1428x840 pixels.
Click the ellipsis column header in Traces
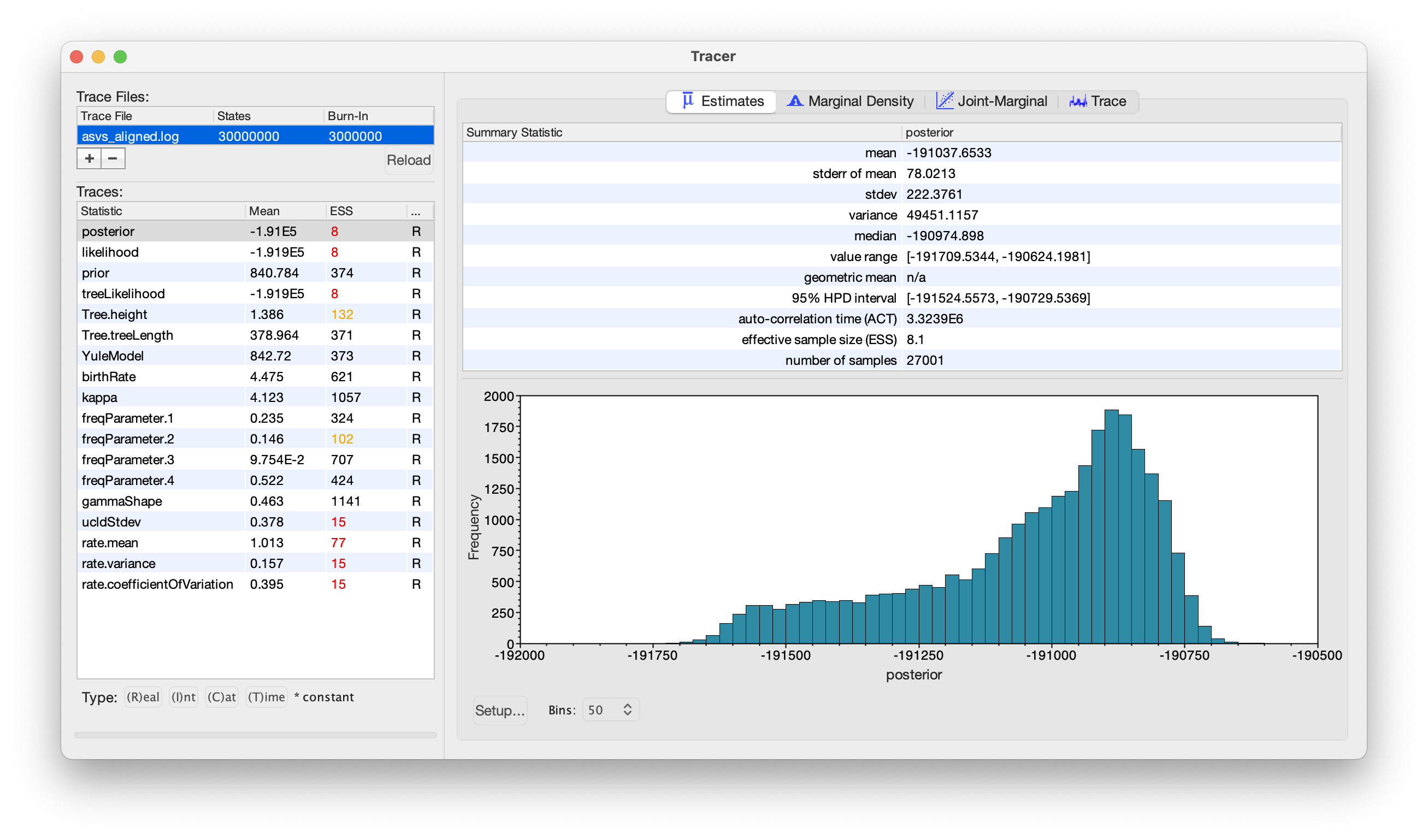(x=420, y=211)
